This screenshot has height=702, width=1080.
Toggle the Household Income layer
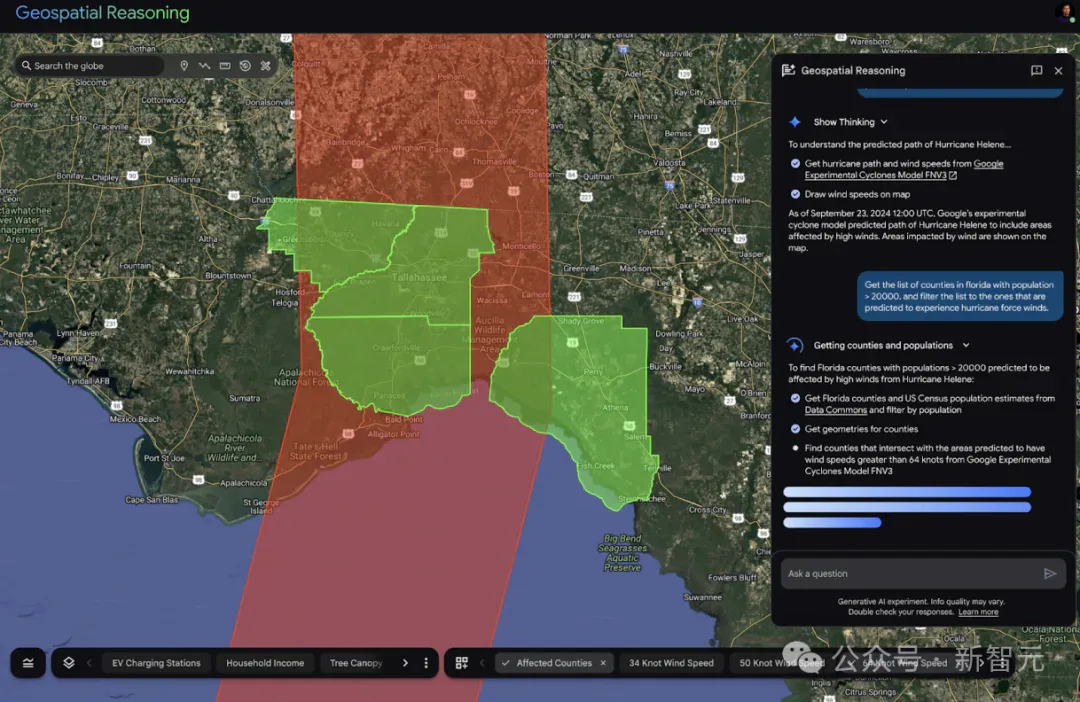pyautogui.click(x=265, y=663)
